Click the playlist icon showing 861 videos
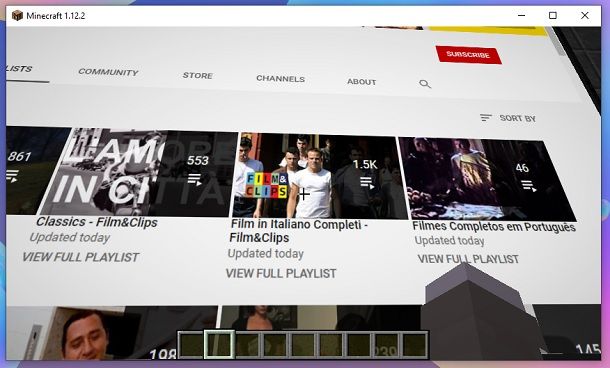Viewport: 610px width, 368px height. pyautogui.click(x=12, y=176)
